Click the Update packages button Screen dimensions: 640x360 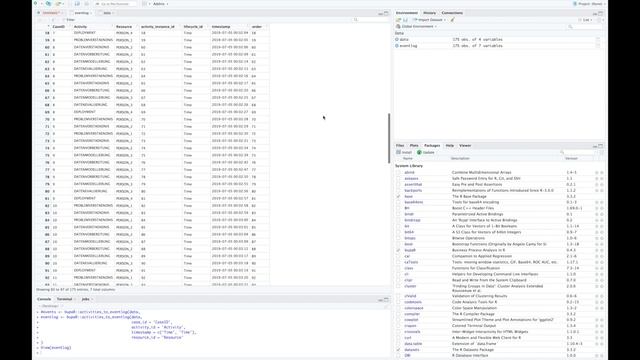(x=426, y=152)
